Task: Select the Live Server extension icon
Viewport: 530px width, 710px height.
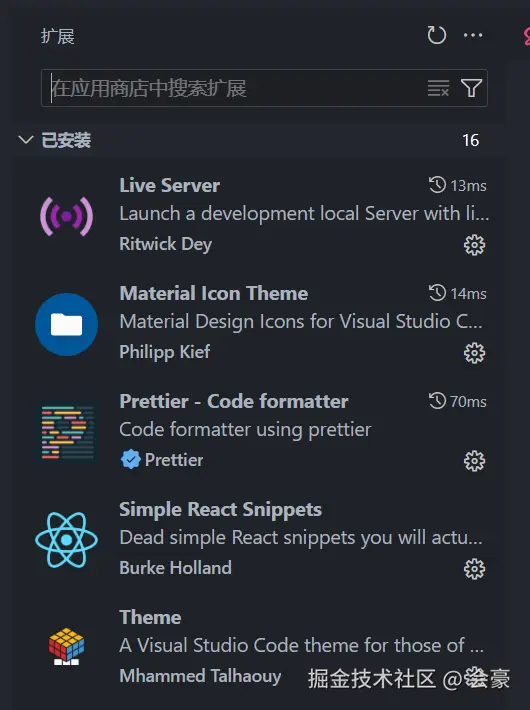Action: click(x=67, y=216)
